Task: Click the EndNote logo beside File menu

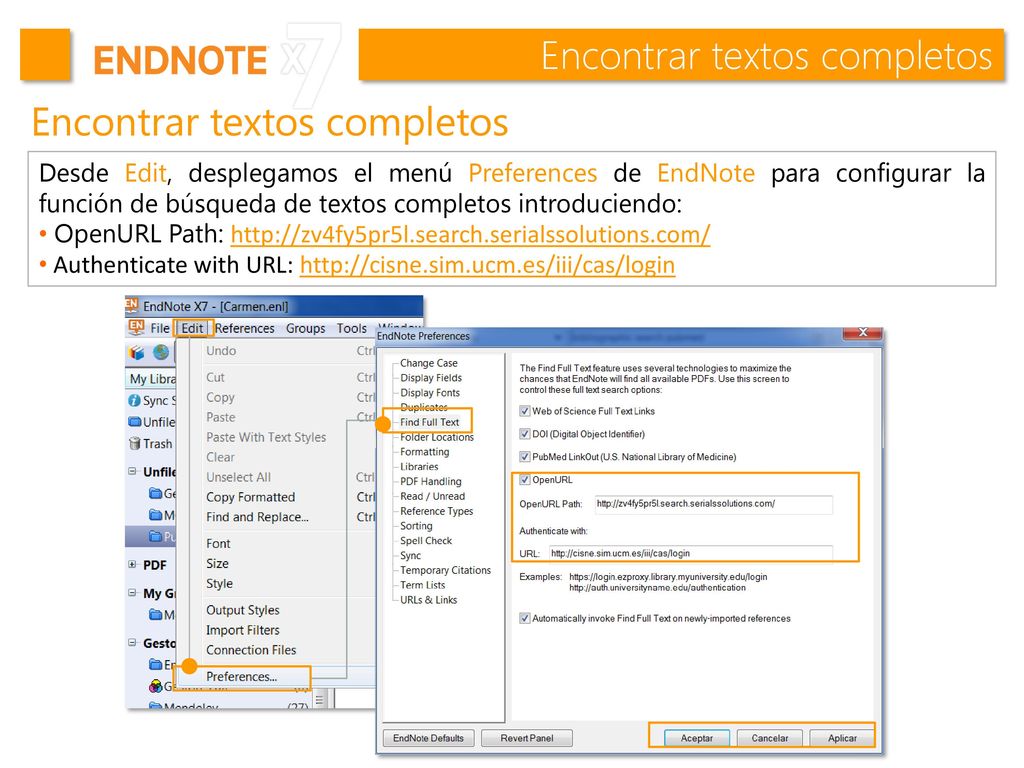Action: click(x=136, y=327)
